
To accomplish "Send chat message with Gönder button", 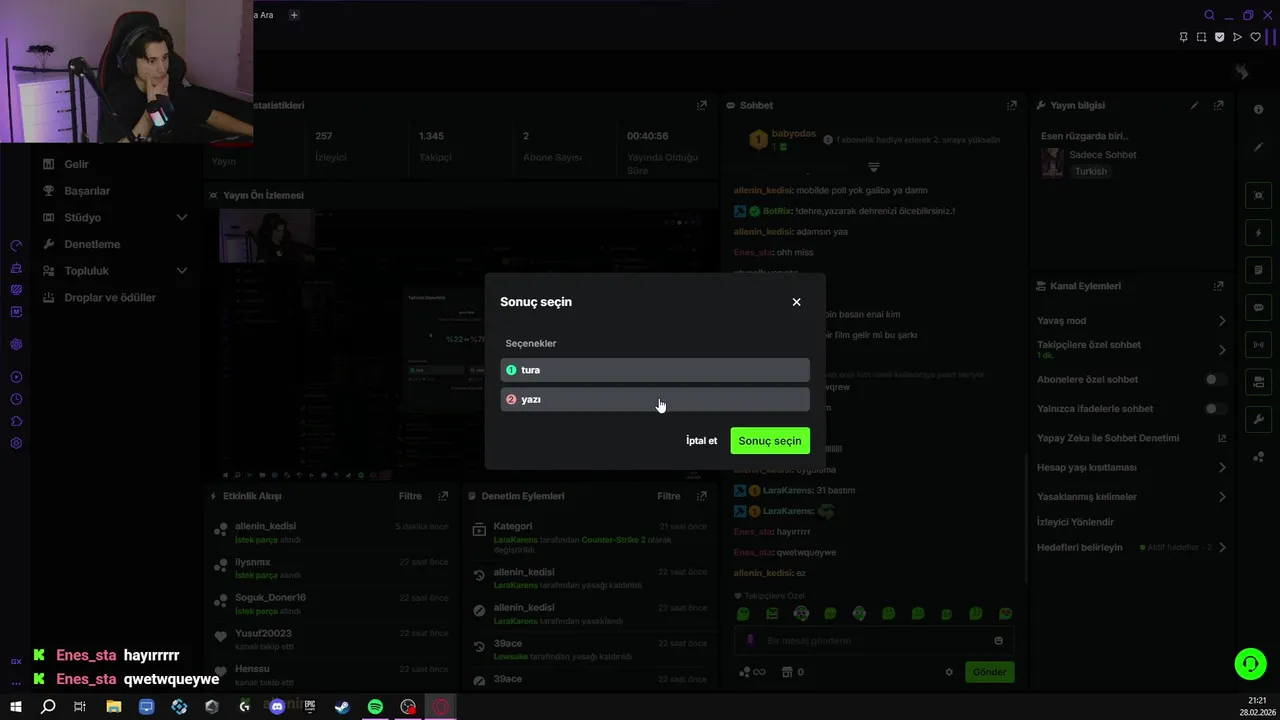I will tap(989, 672).
